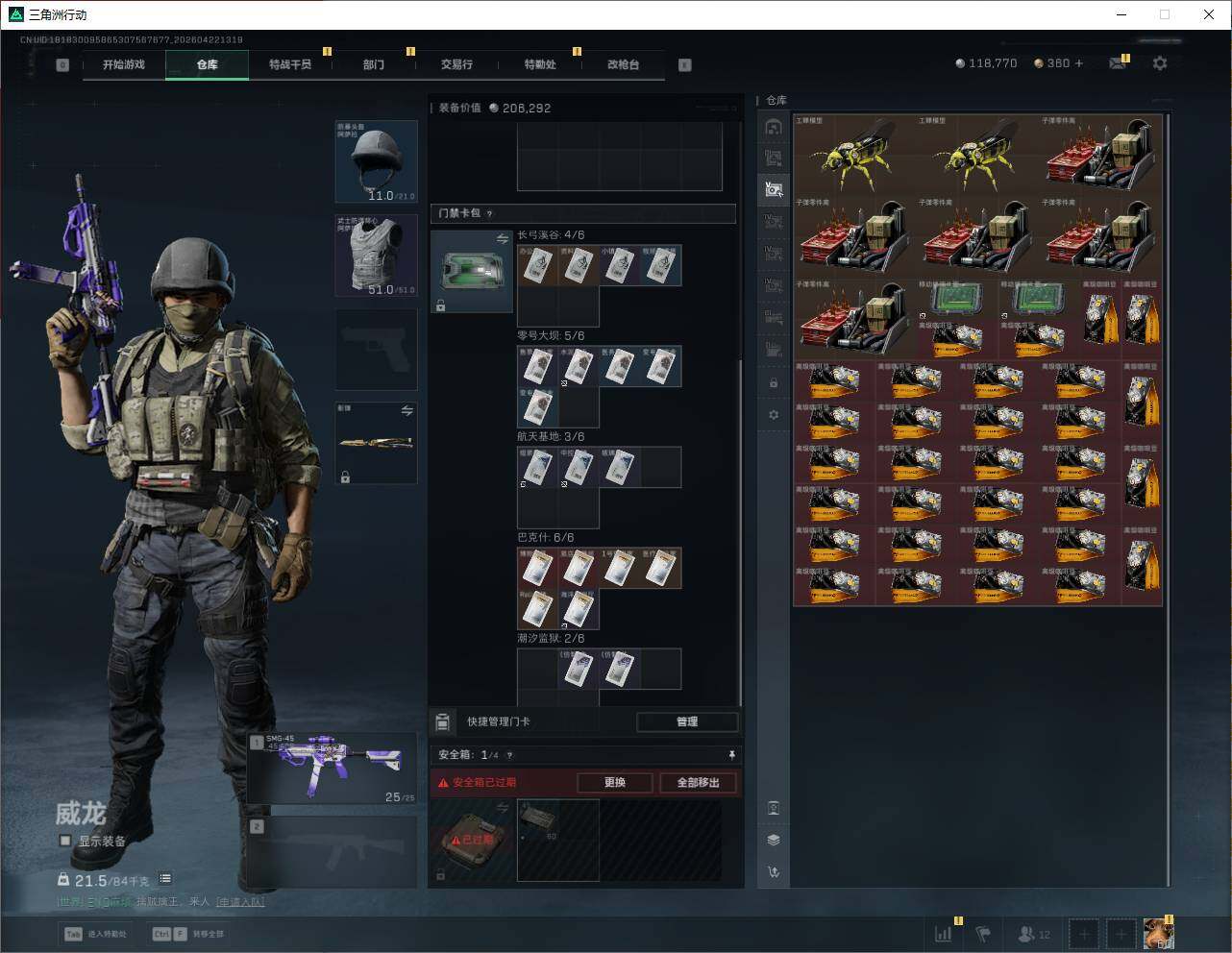
Task: Select the 特勤处 tab
Action: (x=540, y=64)
